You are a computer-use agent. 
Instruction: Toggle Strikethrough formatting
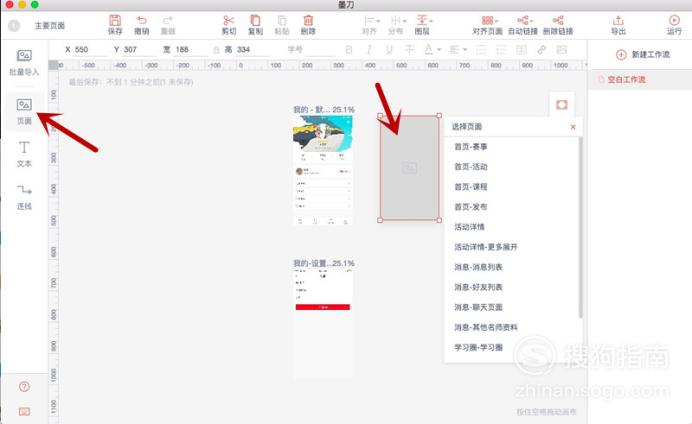410,50
